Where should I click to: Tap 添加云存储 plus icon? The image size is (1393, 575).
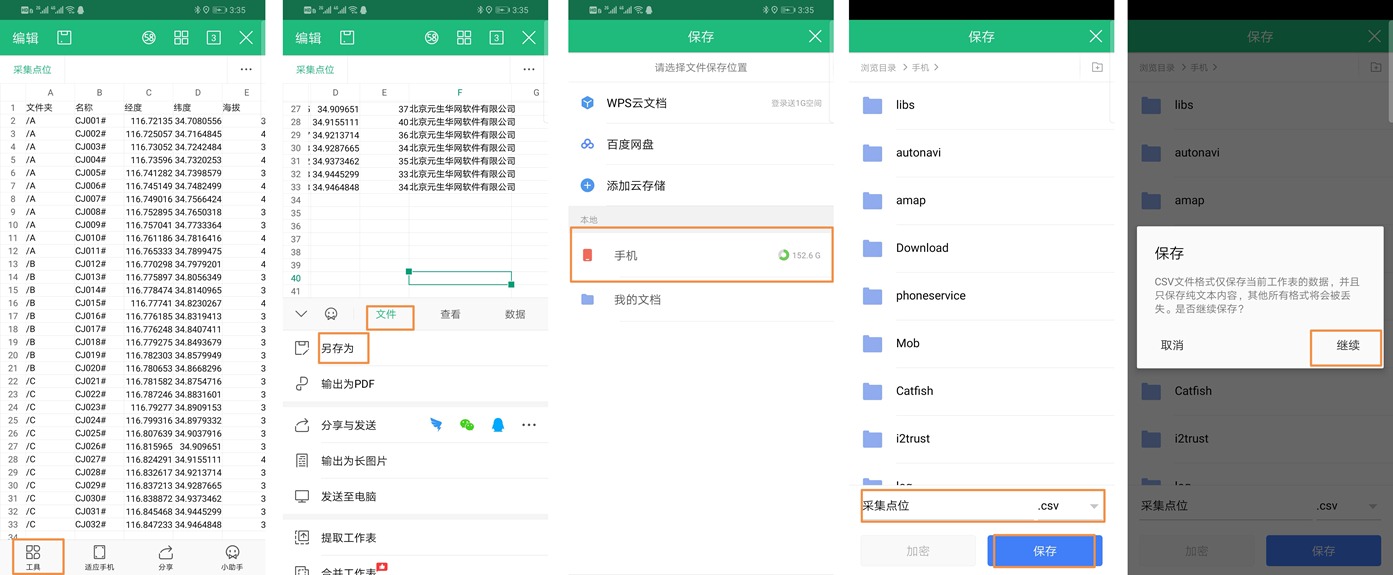pos(588,185)
